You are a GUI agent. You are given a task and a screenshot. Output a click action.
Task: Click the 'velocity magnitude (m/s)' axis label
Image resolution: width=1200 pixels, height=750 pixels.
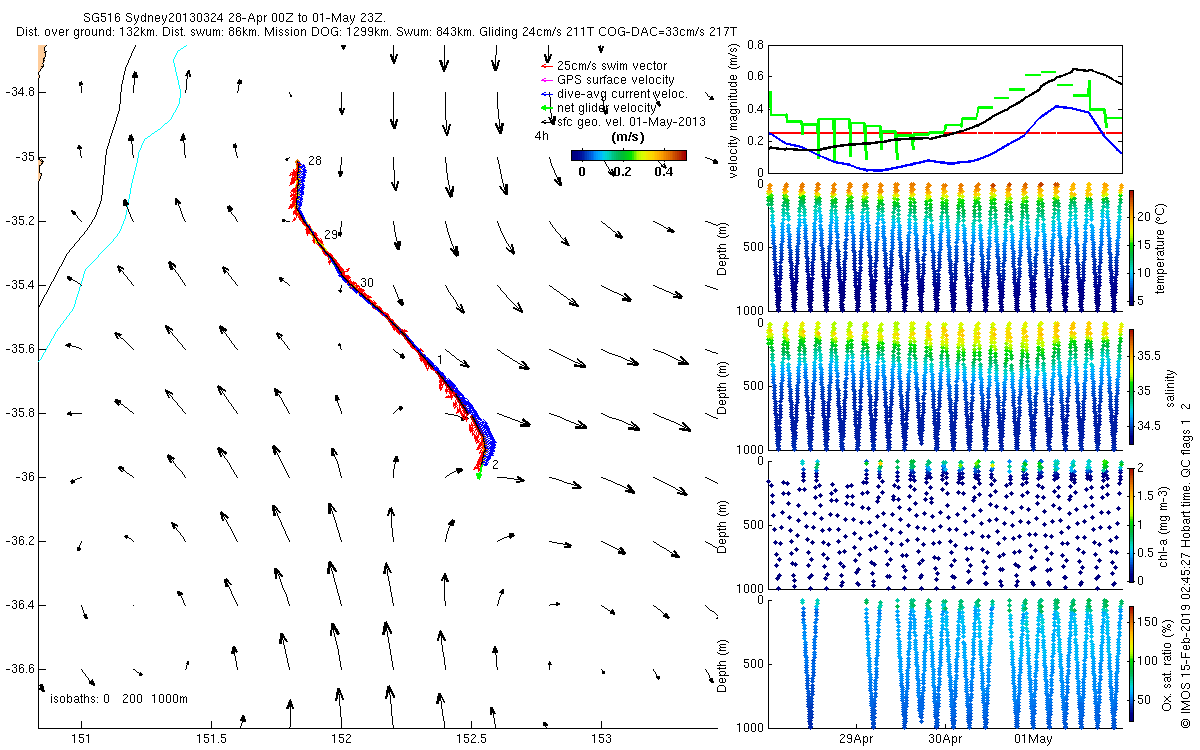click(733, 110)
